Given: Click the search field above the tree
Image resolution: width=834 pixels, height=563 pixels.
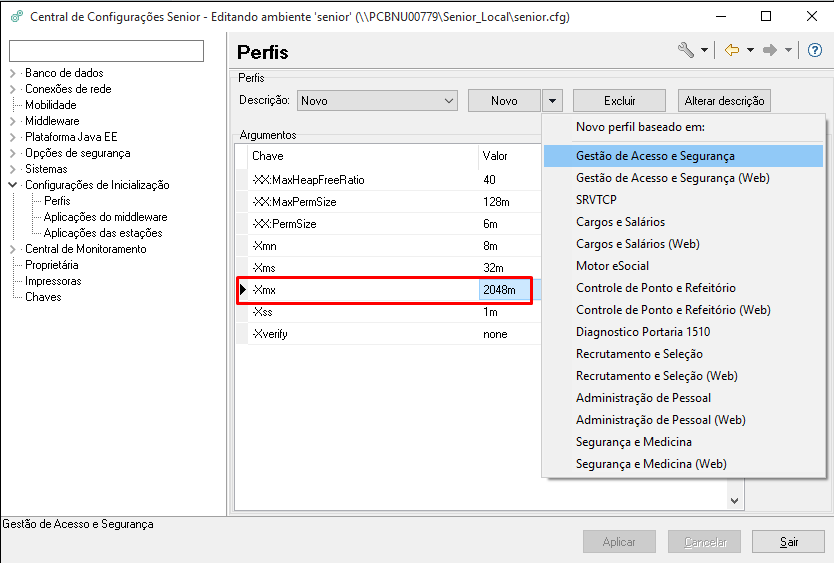Looking at the screenshot, I should (x=106, y=51).
